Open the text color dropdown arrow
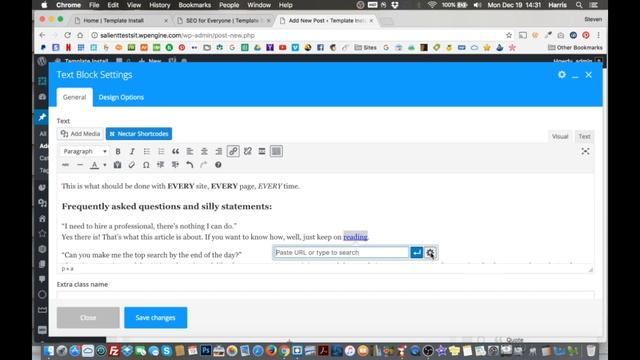Image resolution: width=640 pixels, height=360 pixels. 104,165
